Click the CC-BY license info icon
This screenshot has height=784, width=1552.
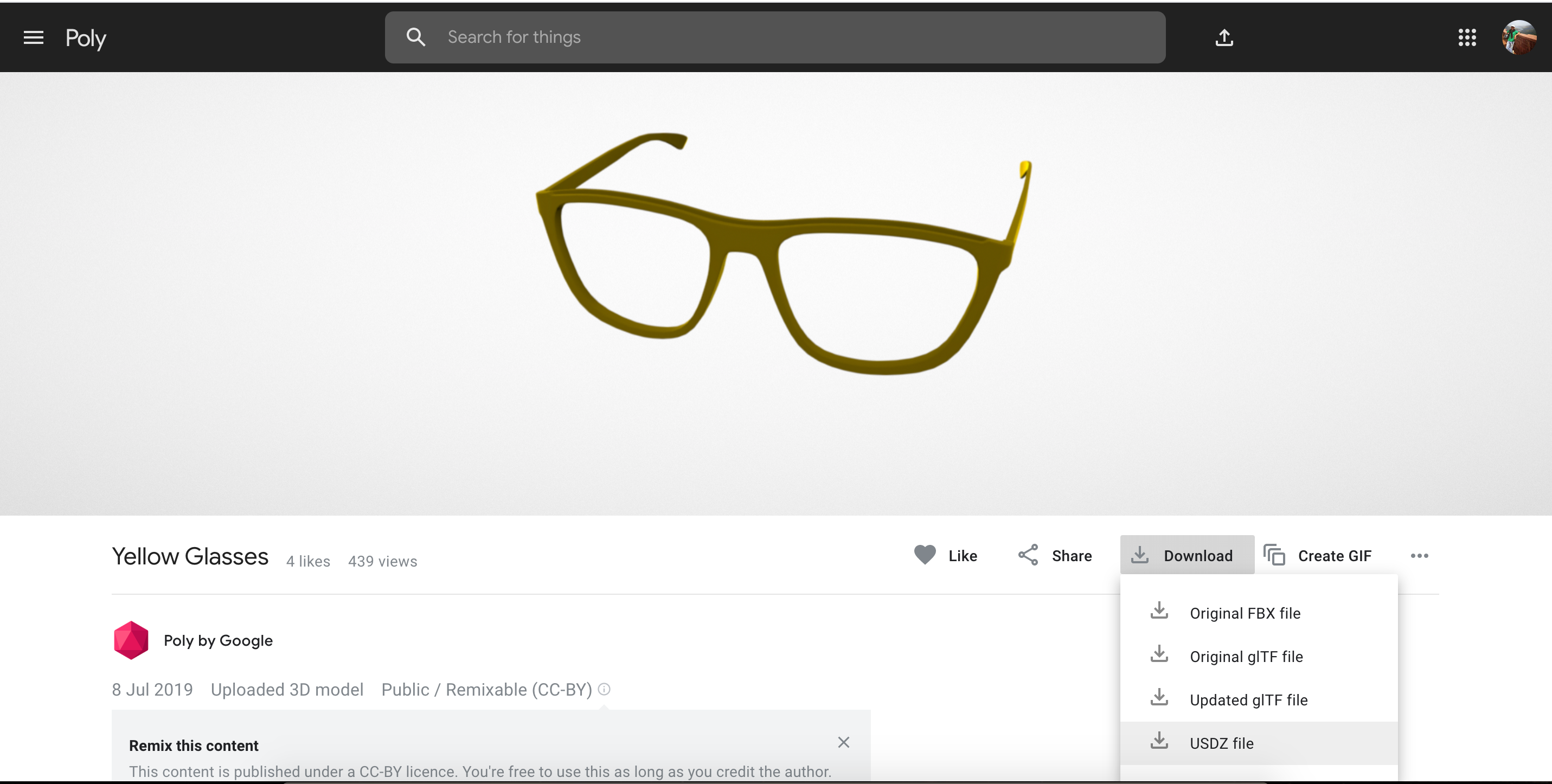[604, 689]
